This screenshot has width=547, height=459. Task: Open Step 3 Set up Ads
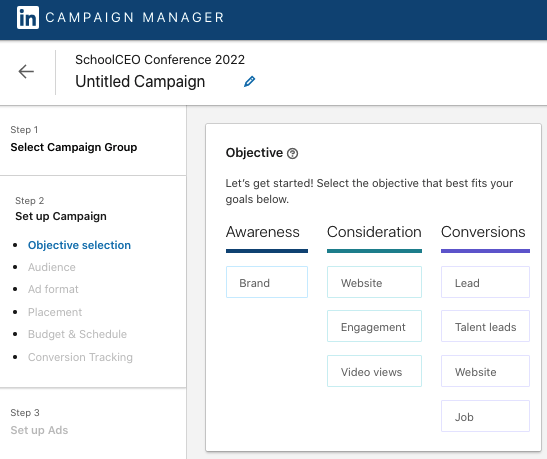39,430
